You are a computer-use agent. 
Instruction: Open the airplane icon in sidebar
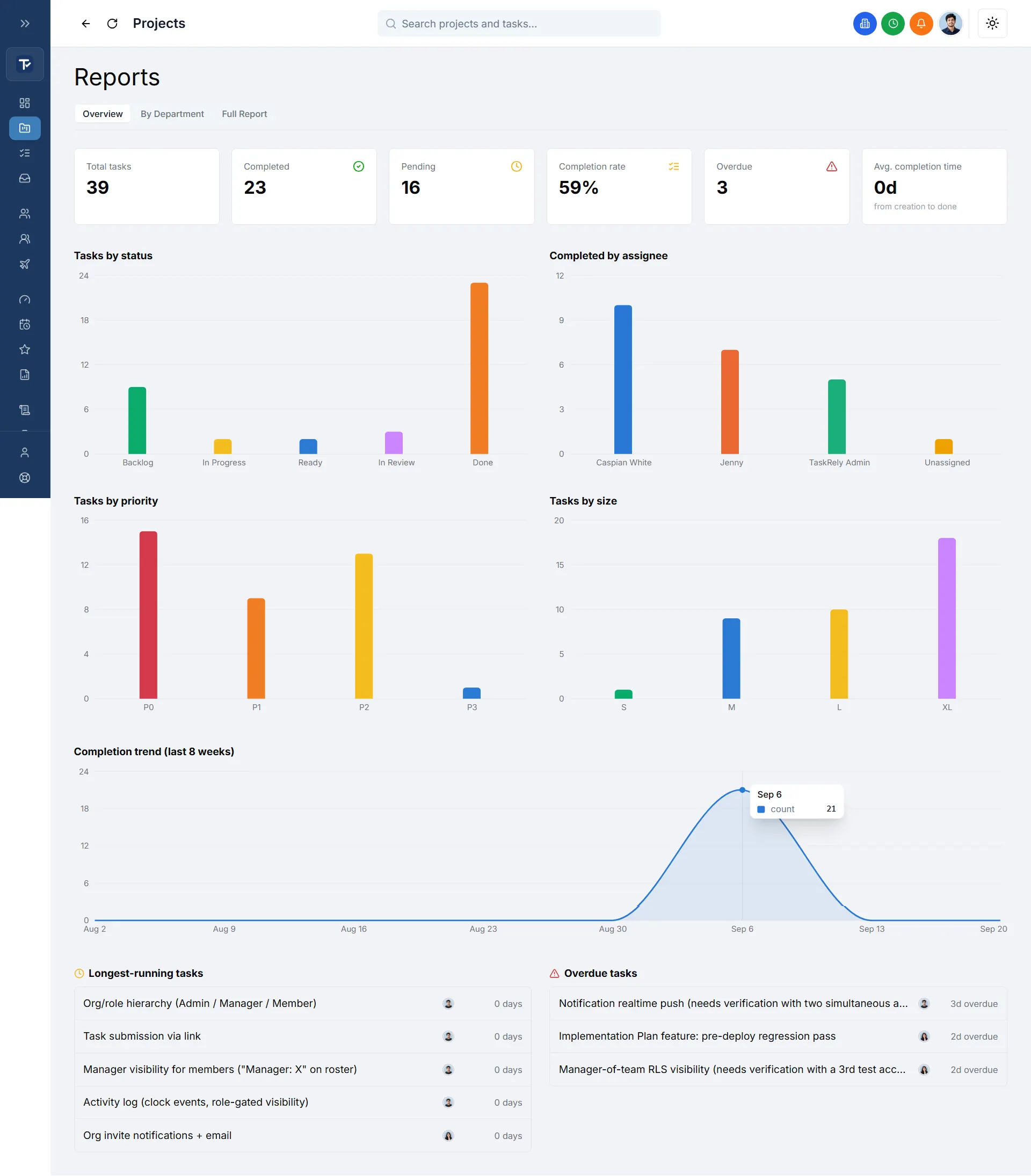pyautogui.click(x=25, y=264)
